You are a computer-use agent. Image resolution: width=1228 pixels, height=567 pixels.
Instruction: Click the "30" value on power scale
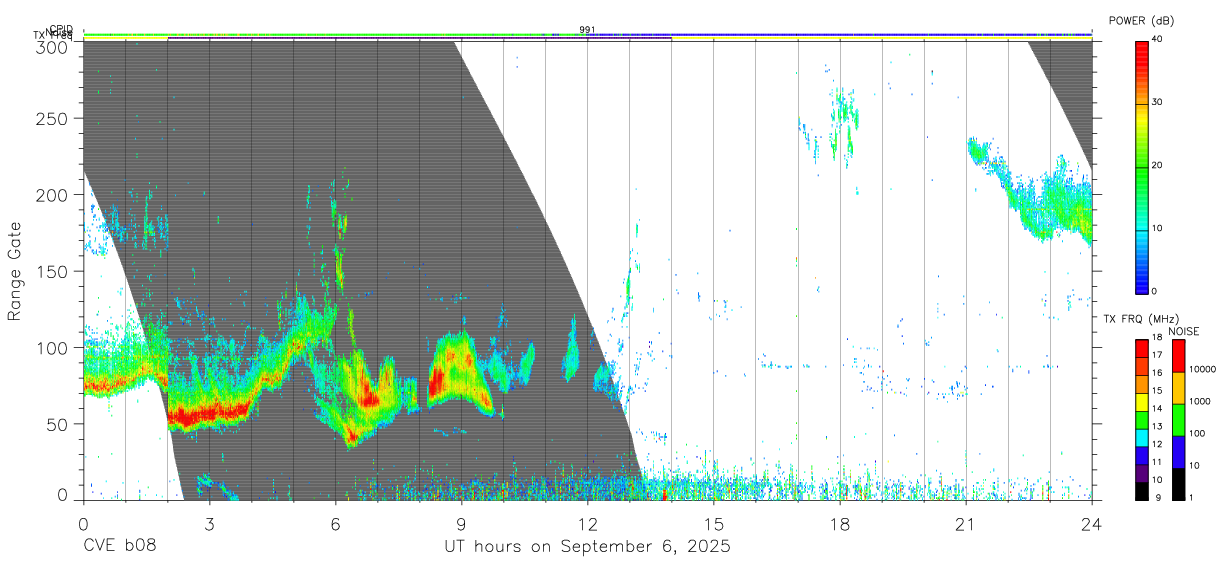1158,103
